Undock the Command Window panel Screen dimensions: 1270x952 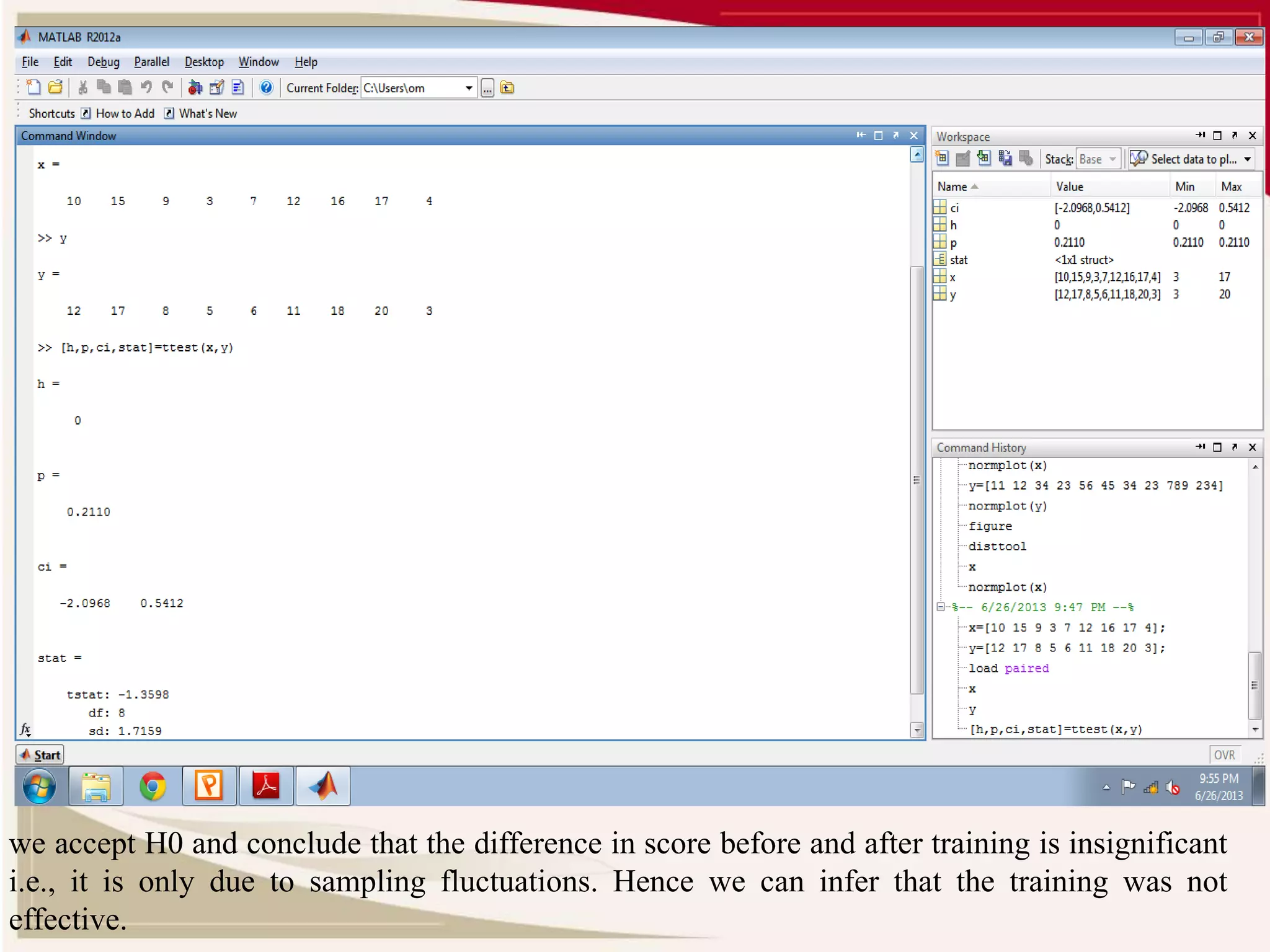pyautogui.click(x=895, y=135)
